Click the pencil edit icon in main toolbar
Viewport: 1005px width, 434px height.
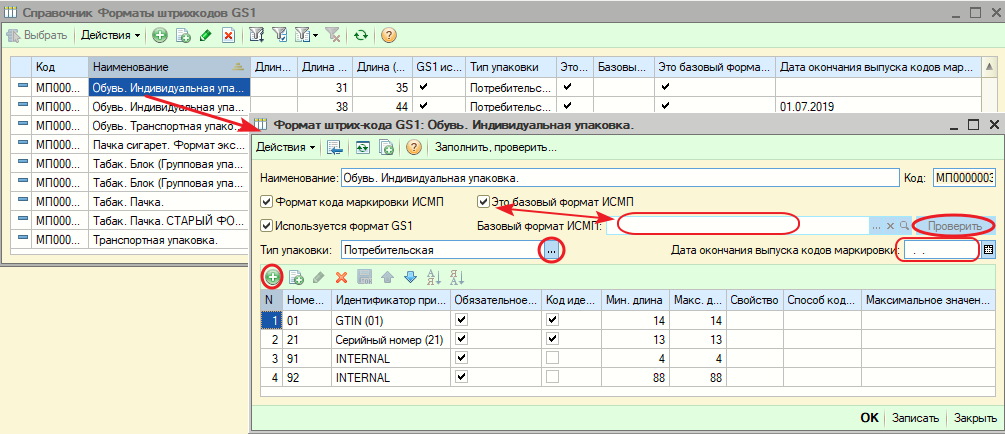205,35
